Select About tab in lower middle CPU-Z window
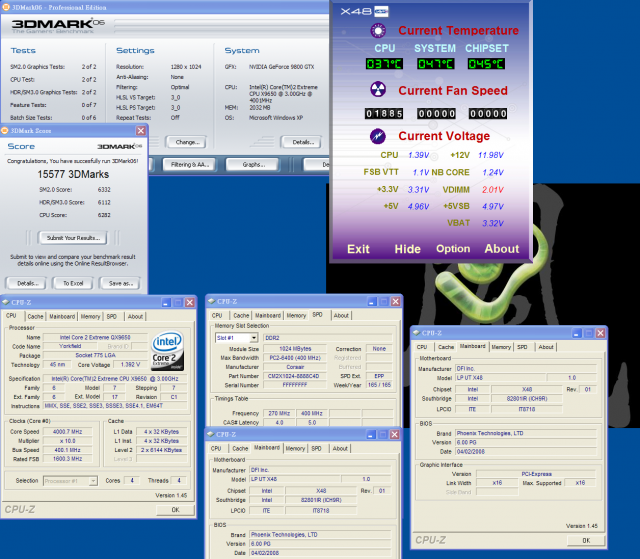 click(340, 448)
